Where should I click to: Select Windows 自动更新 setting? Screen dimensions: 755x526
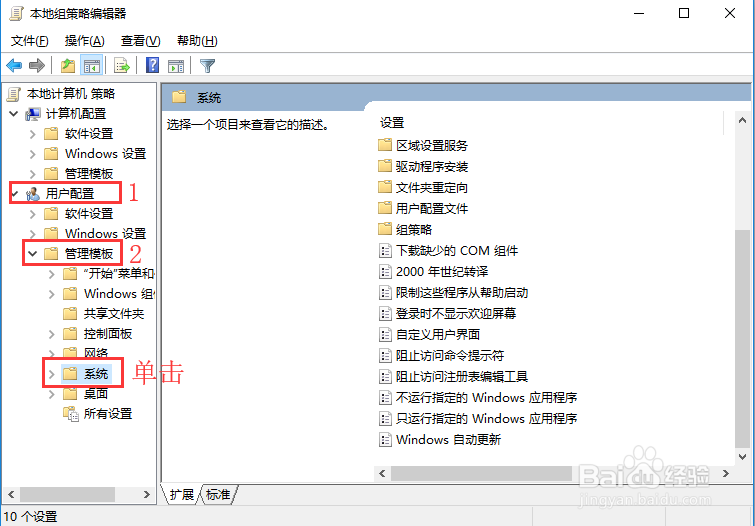point(448,440)
